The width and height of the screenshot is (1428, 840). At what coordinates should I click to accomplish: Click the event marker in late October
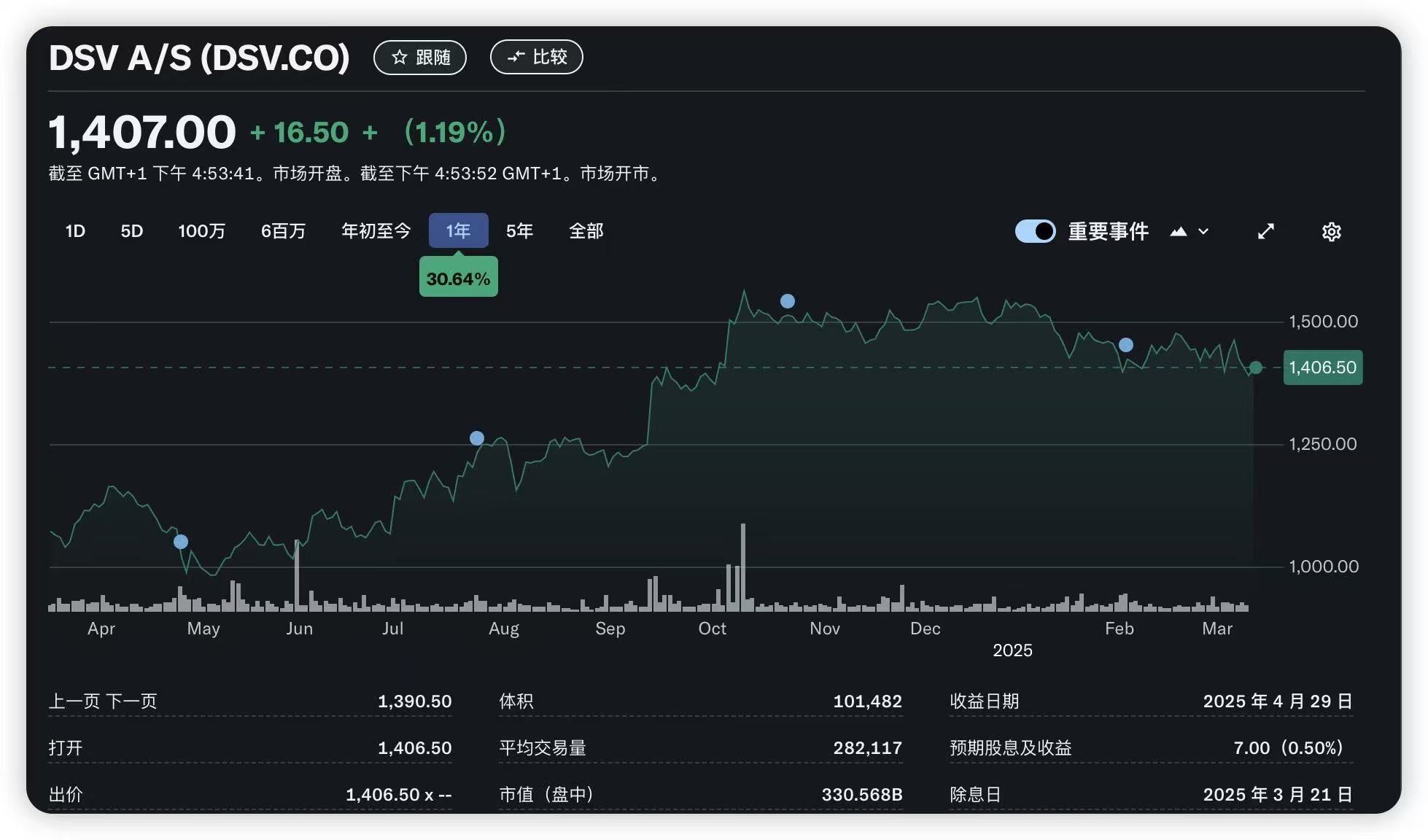[x=788, y=301]
